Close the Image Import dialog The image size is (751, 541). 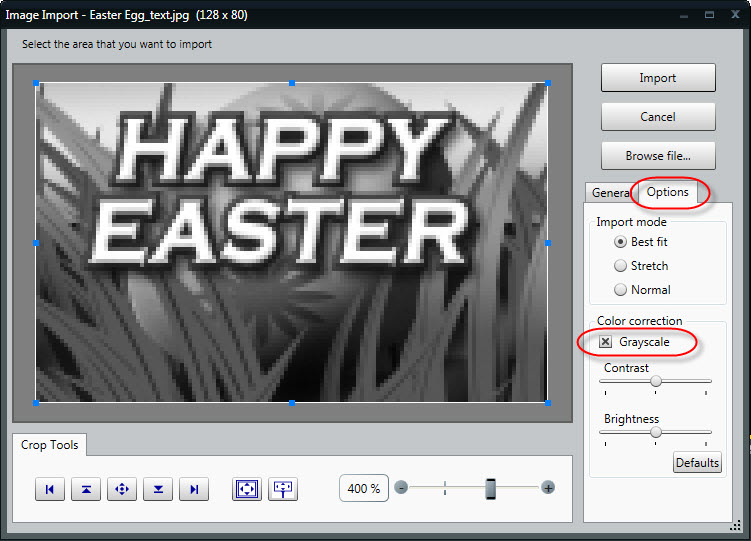(x=736, y=14)
